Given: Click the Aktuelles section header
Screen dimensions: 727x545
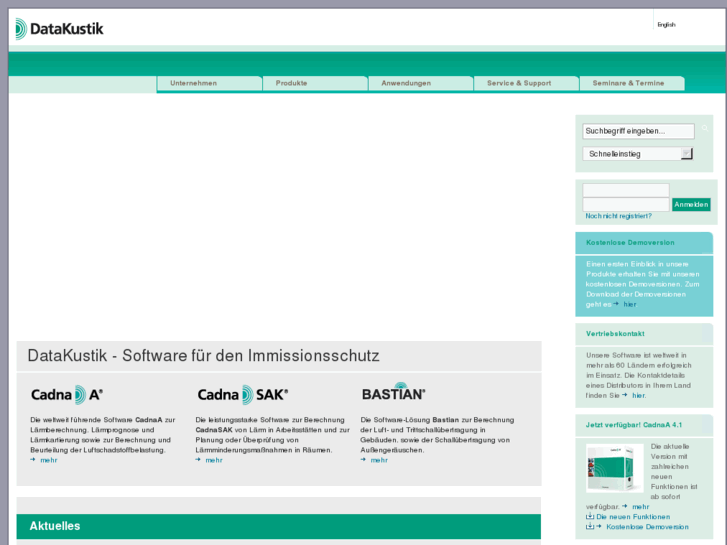Looking at the screenshot, I should point(279,526).
